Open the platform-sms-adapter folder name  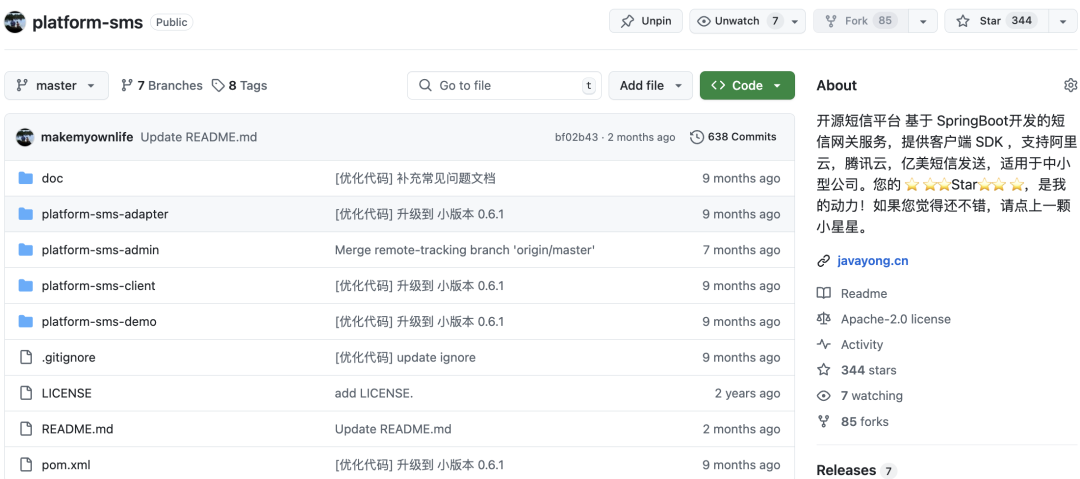(x=105, y=214)
